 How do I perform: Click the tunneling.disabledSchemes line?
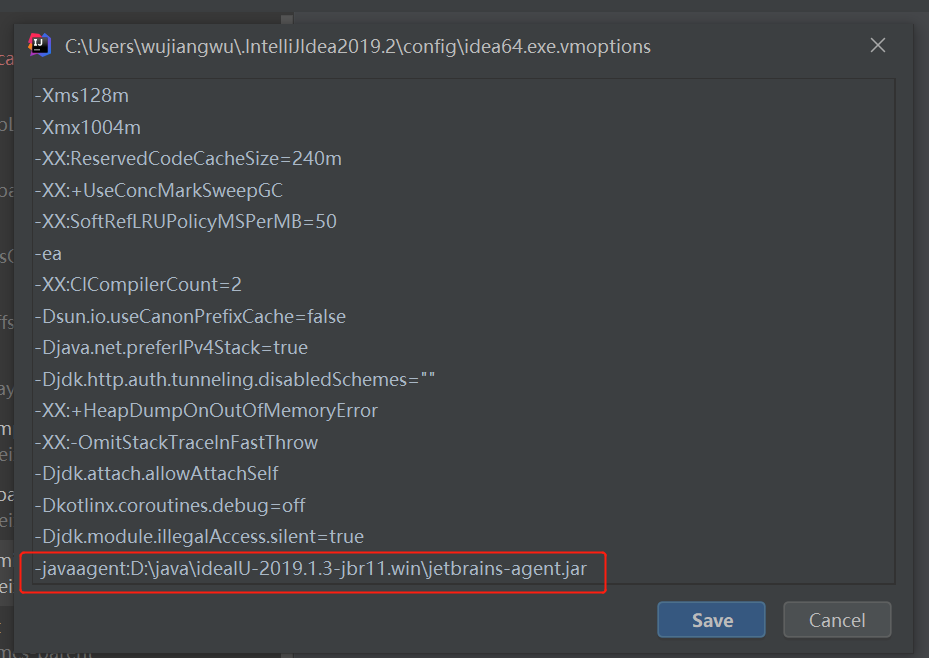[x=235, y=379]
